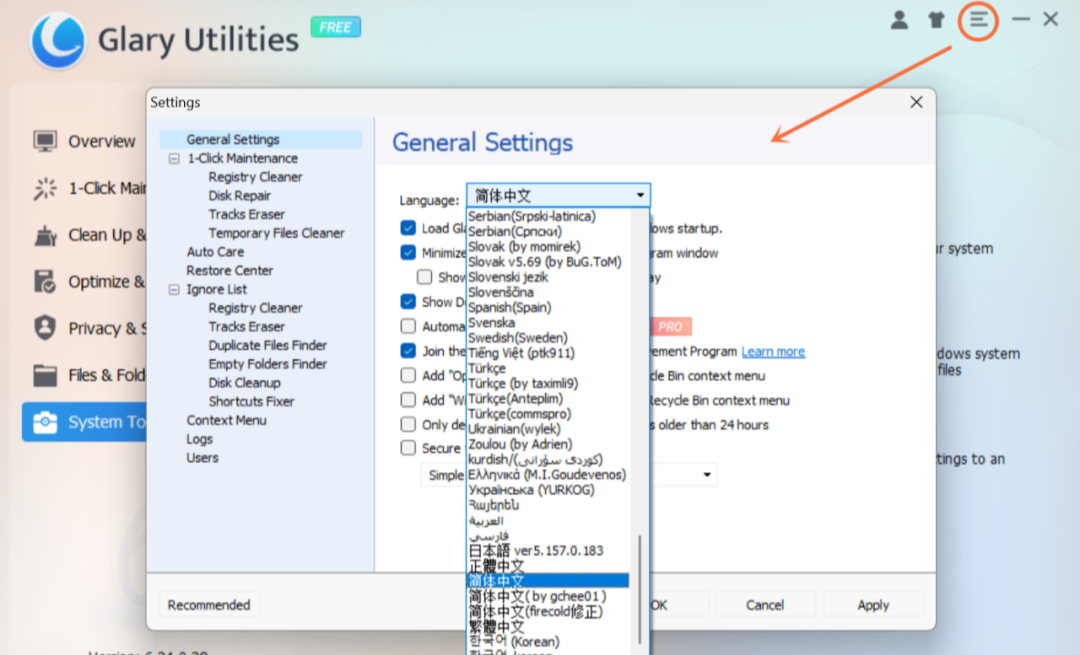The image size is (1080, 655).
Task: Toggle the Automa... checkbox
Action: 408,326
